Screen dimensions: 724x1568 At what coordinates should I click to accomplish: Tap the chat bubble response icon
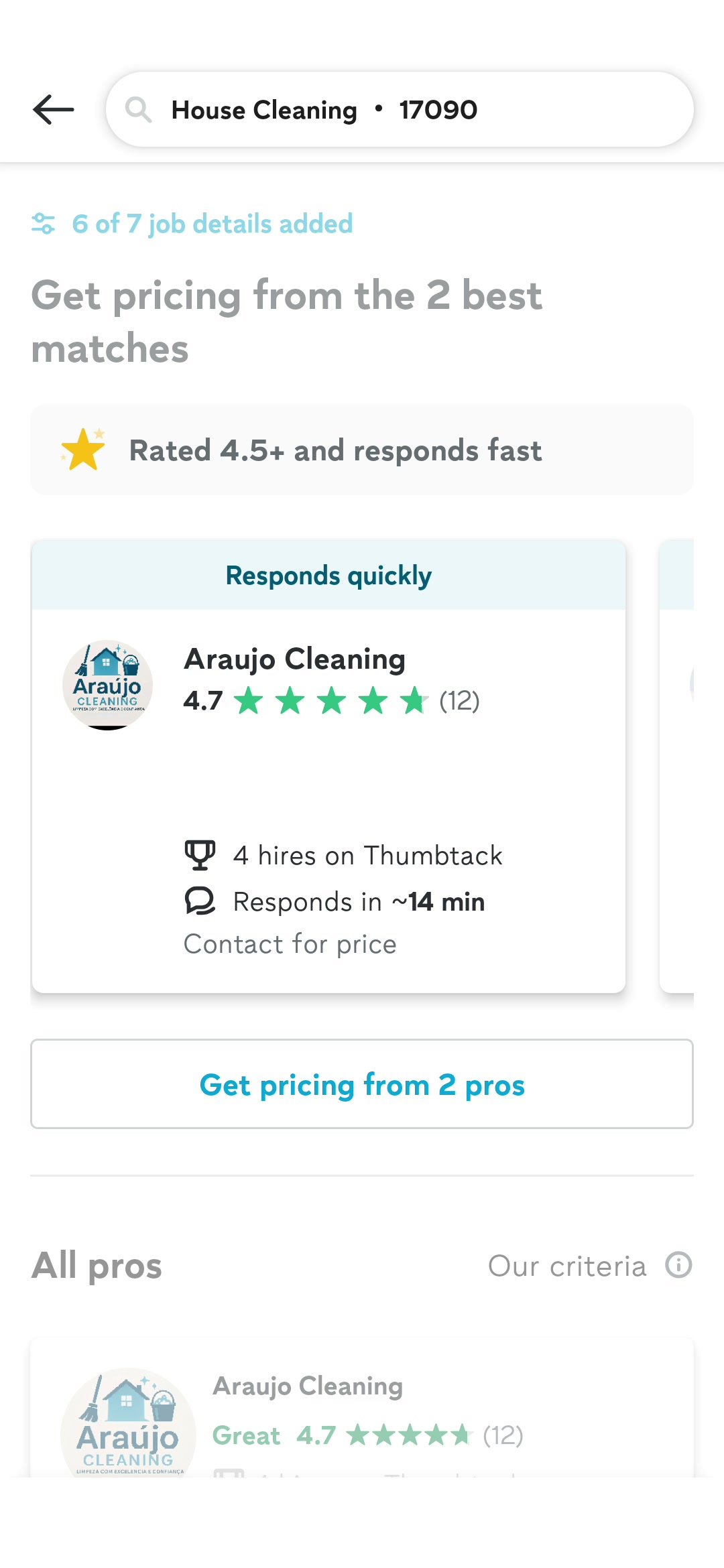pos(200,901)
